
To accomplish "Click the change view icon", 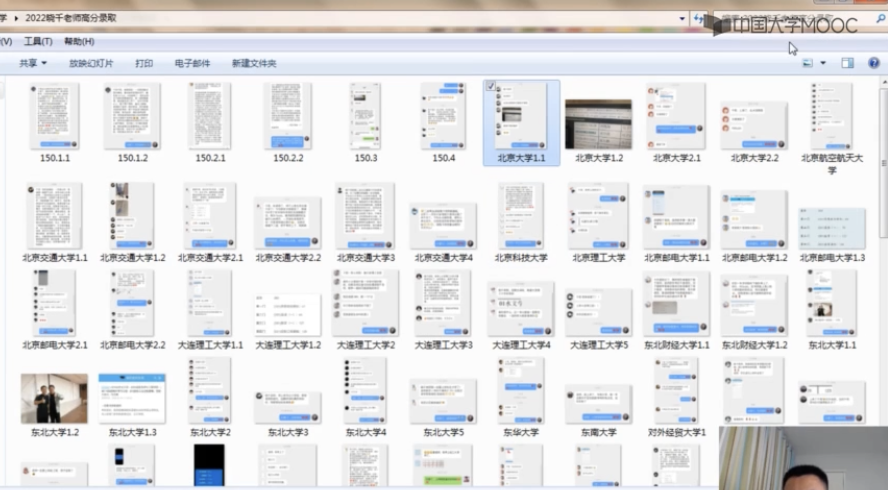I will pos(808,63).
